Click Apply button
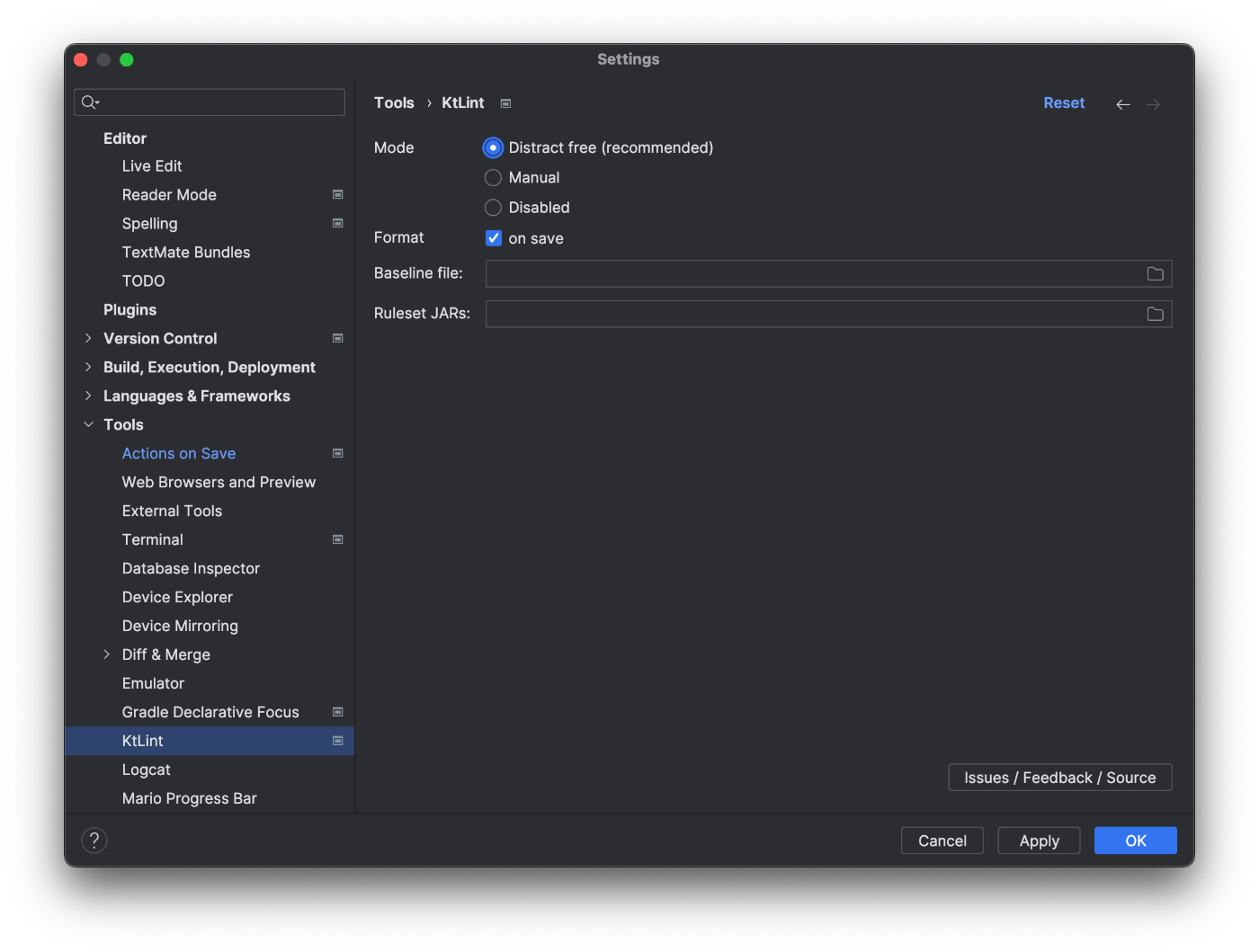This screenshot has height=952, width=1259. [1039, 841]
